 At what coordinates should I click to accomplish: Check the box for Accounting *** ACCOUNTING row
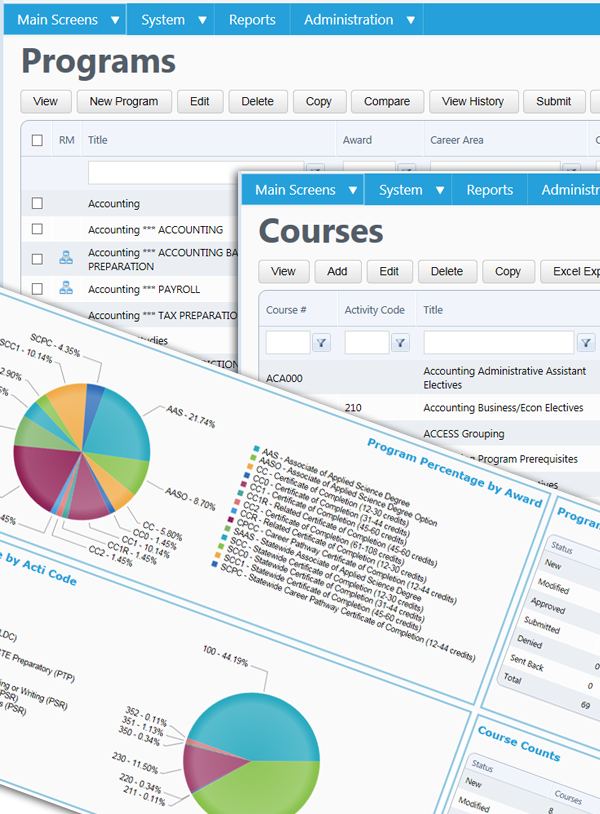pyautogui.click(x=37, y=229)
